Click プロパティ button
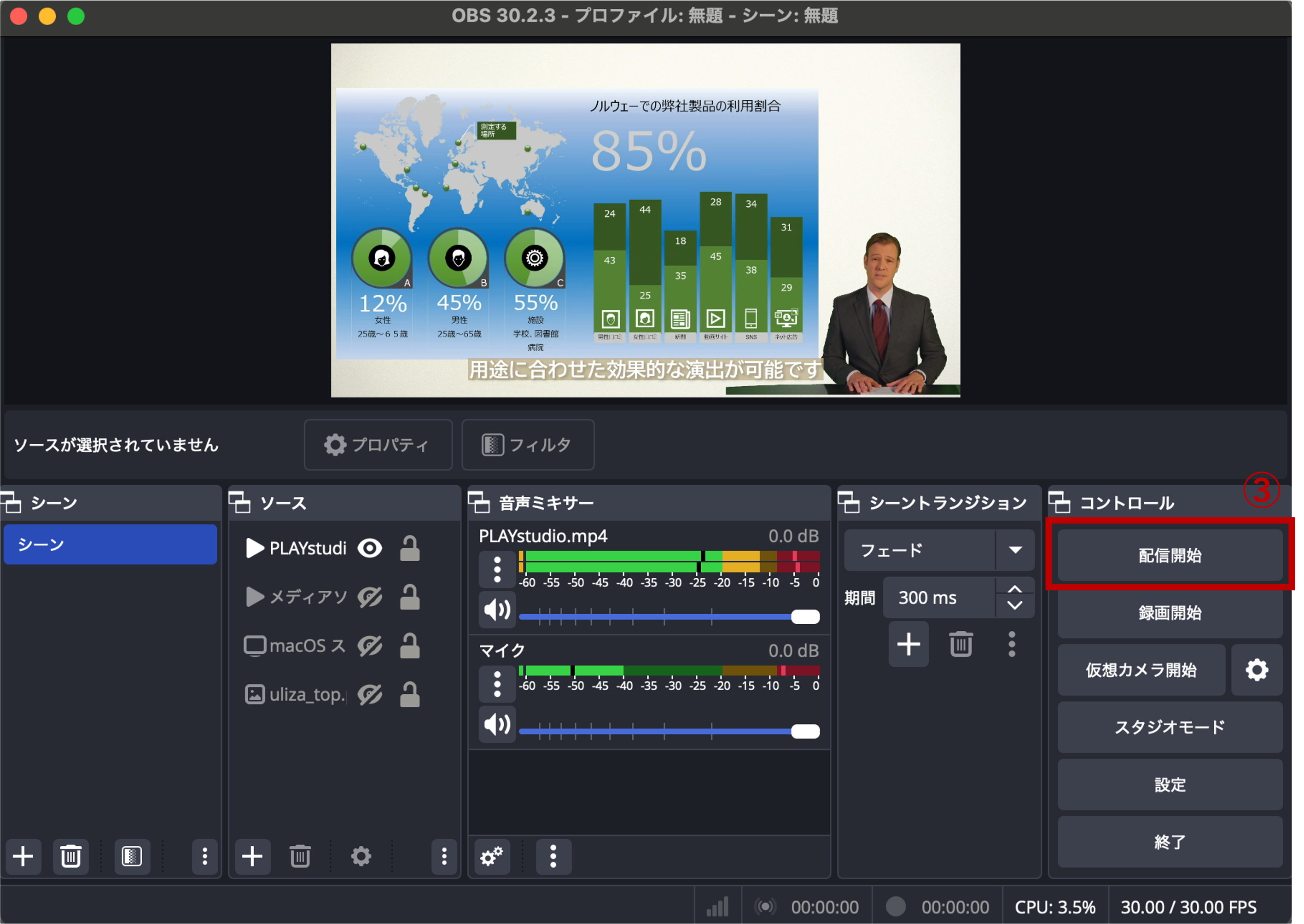This screenshot has width=1304, height=924. [x=378, y=445]
